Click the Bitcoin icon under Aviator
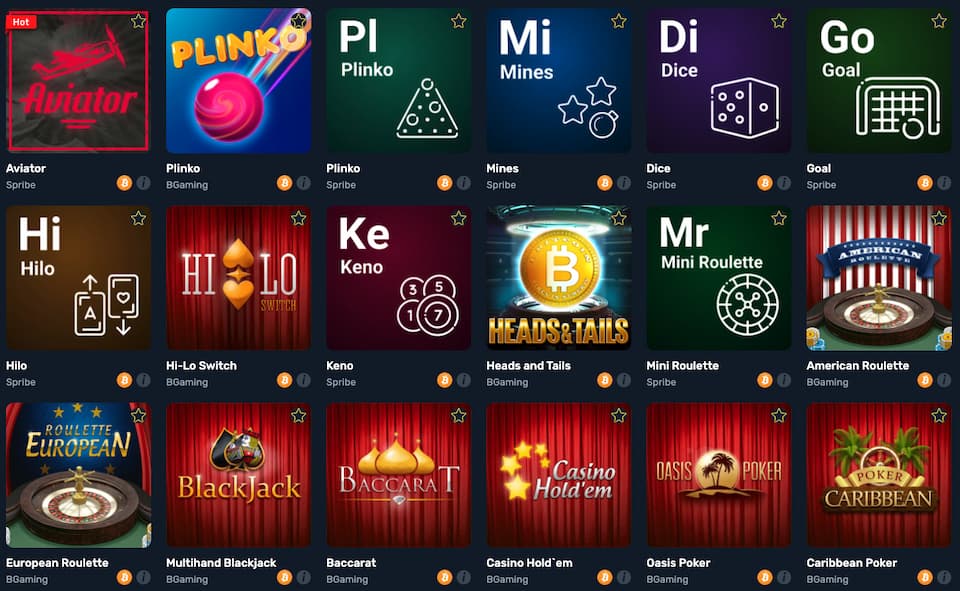 click(124, 183)
